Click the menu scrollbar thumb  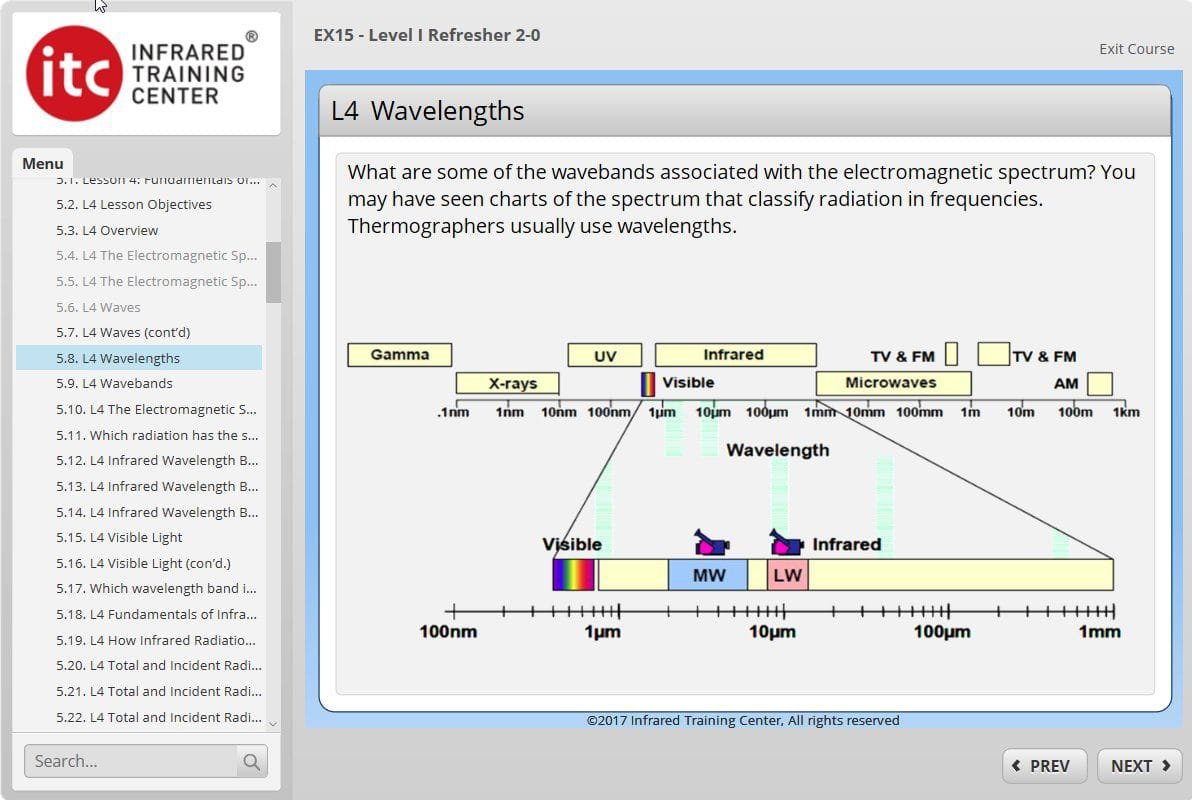[x=273, y=271]
